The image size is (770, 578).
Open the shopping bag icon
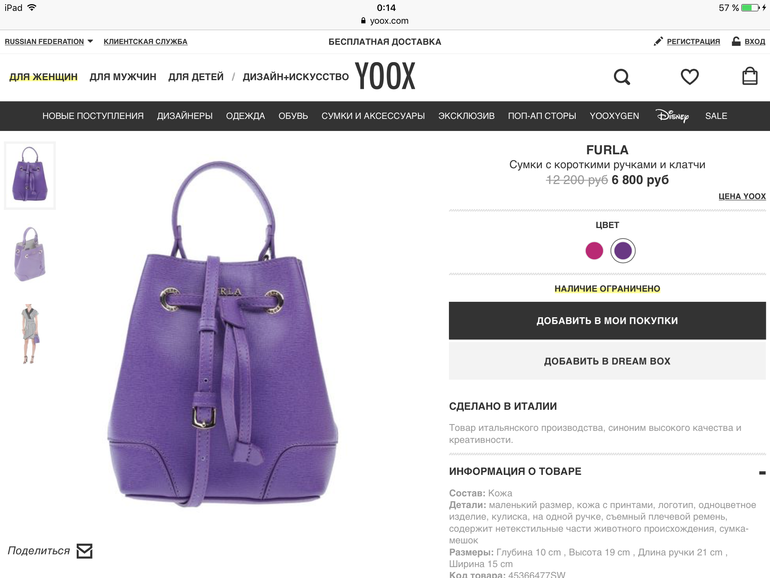pyautogui.click(x=749, y=76)
